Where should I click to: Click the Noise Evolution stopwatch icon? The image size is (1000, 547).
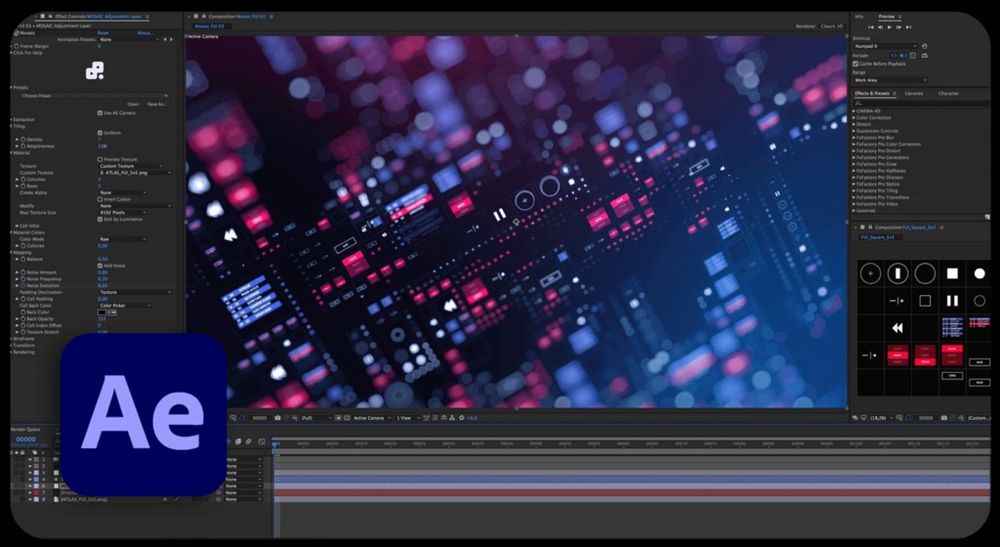[24, 286]
